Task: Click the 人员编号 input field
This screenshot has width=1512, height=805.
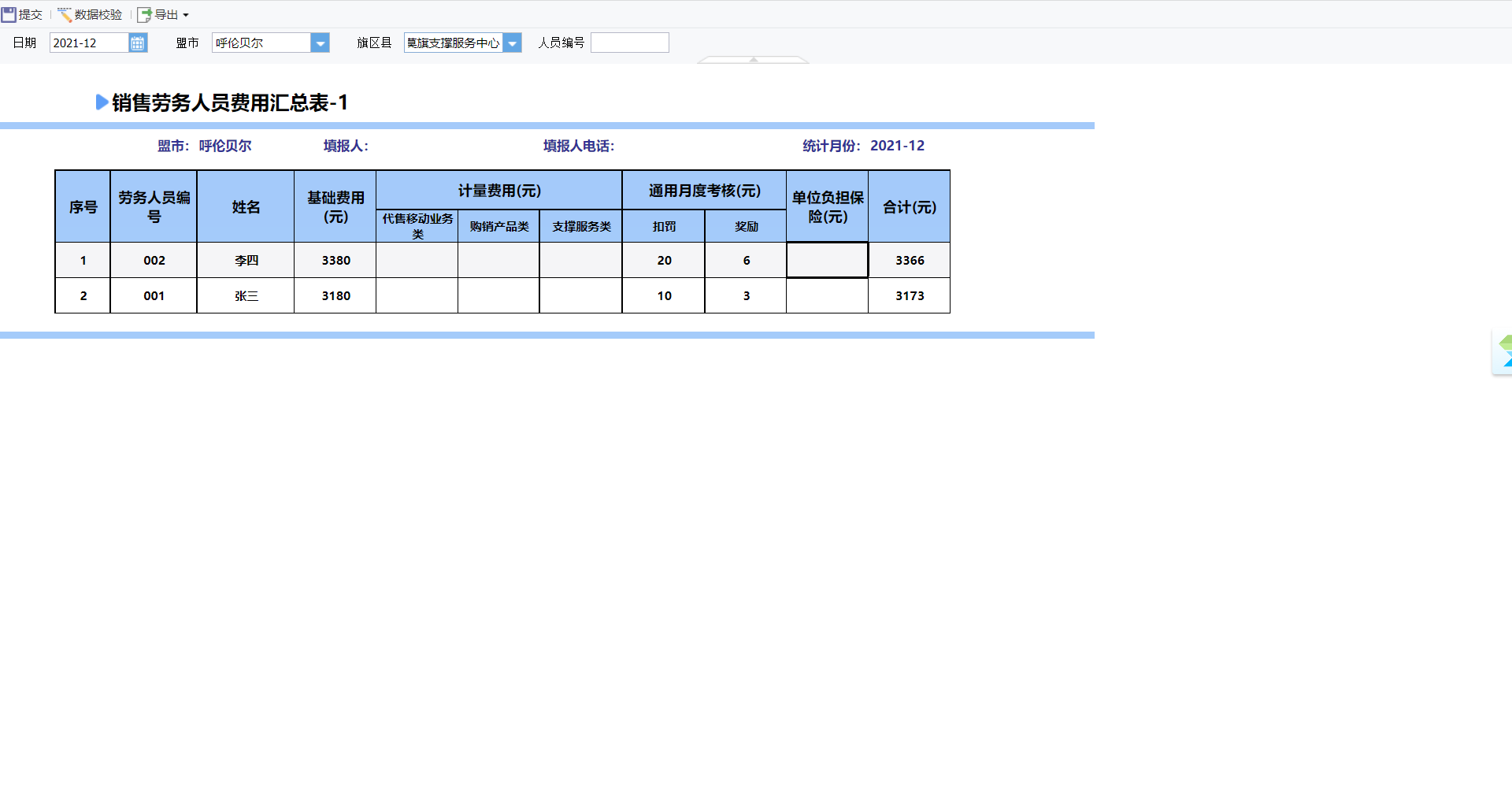Action: (x=630, y=43)
